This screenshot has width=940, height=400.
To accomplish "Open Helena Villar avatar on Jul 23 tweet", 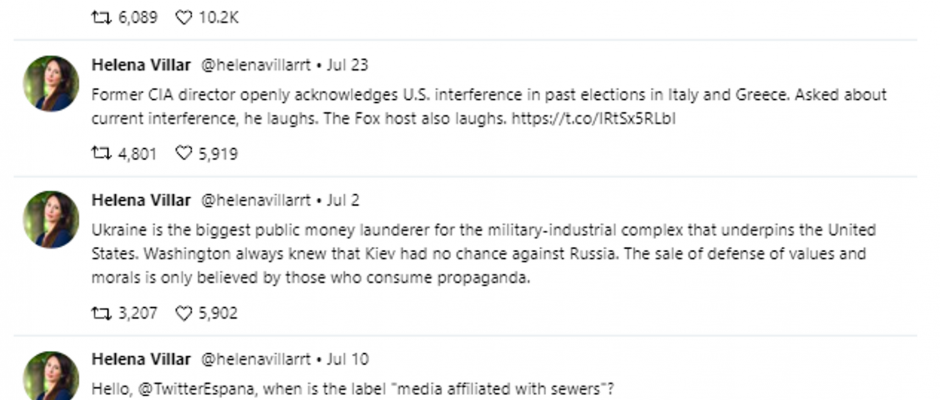I will [x=51, y=83].
